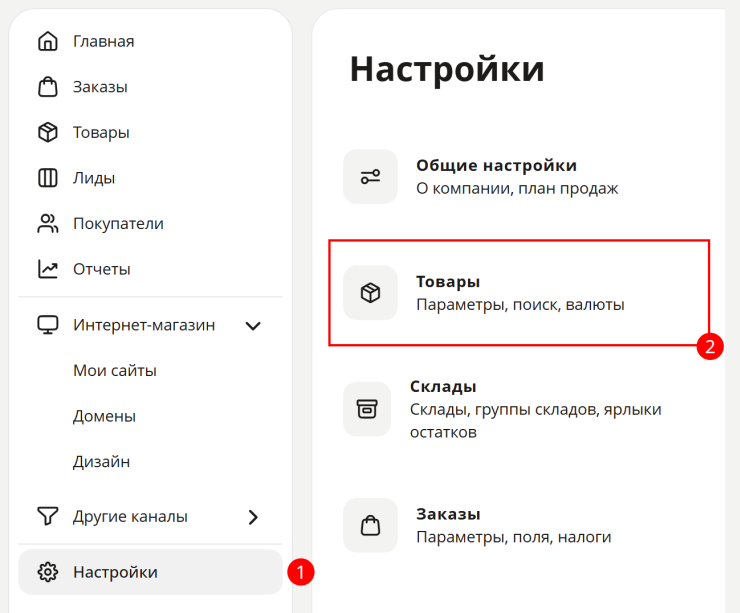Select Интернет-магазин menu label
This screenshot has height=613, width=740.
pyautogui.click(x=144, y=325)
